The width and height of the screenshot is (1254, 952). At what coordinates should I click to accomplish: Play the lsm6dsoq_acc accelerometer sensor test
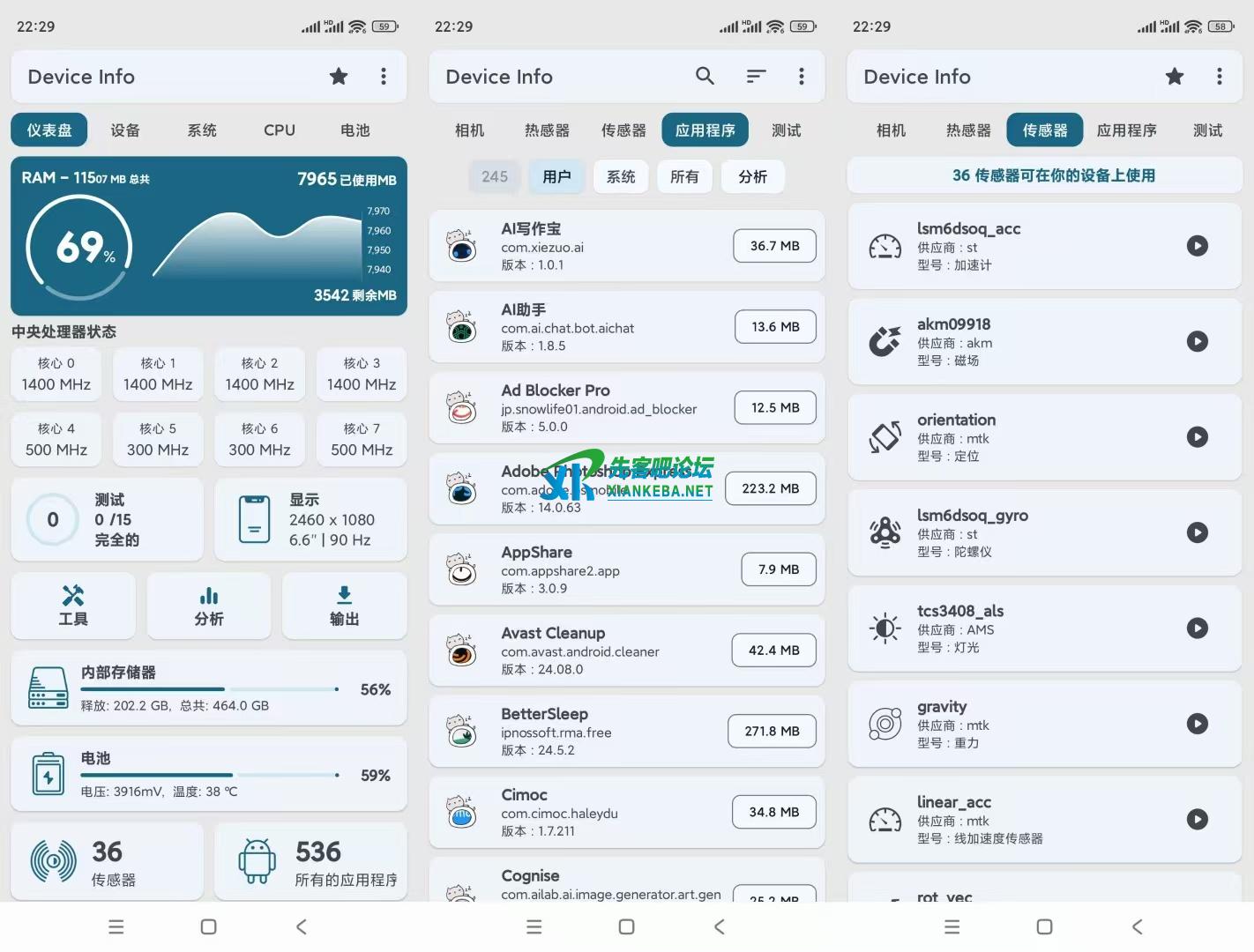coord(1197,246)
